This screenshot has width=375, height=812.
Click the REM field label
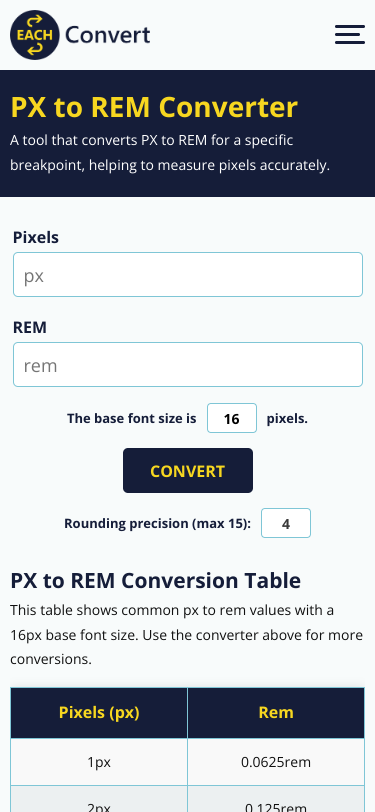30,327
